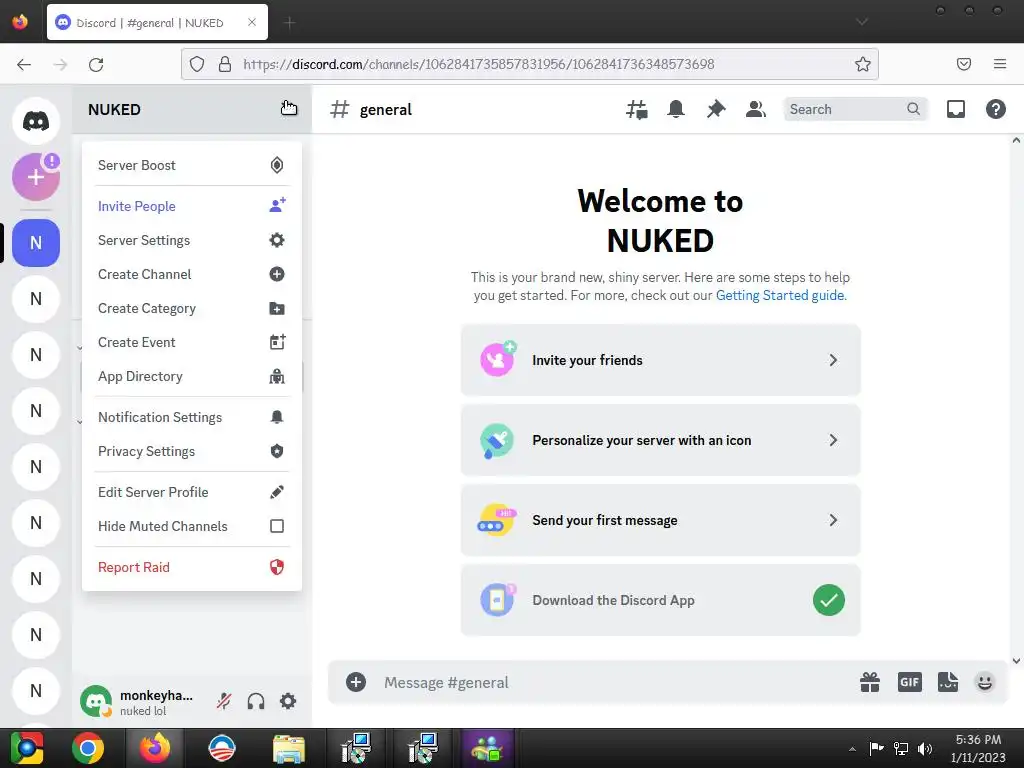
Task: Click the site security lock icon
Action: 225,64
